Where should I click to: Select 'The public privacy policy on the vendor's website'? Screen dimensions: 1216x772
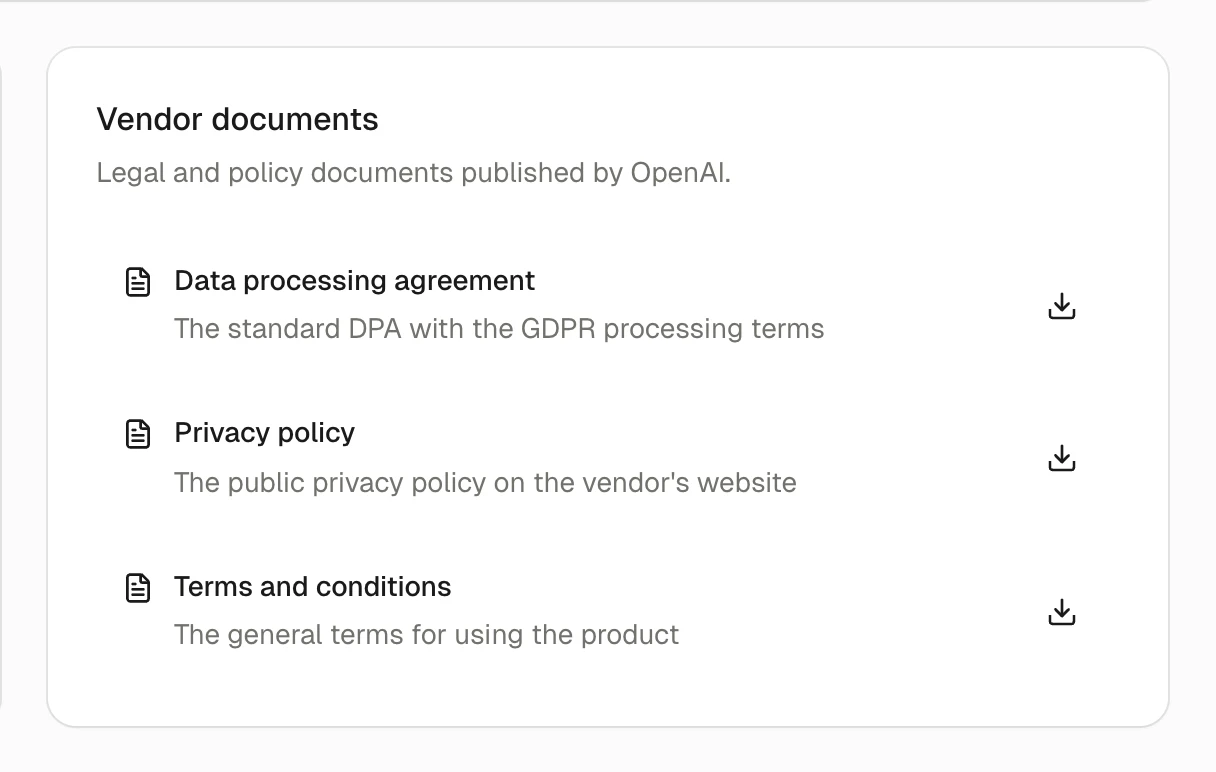(x=486, y=483)
